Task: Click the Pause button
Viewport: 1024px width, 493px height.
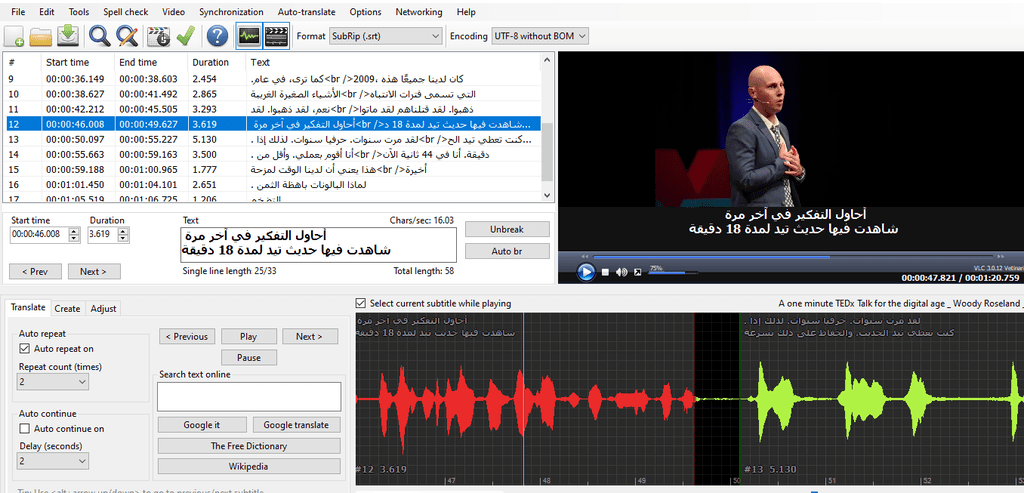Action: pyautogui.click(x=249, y=358)
